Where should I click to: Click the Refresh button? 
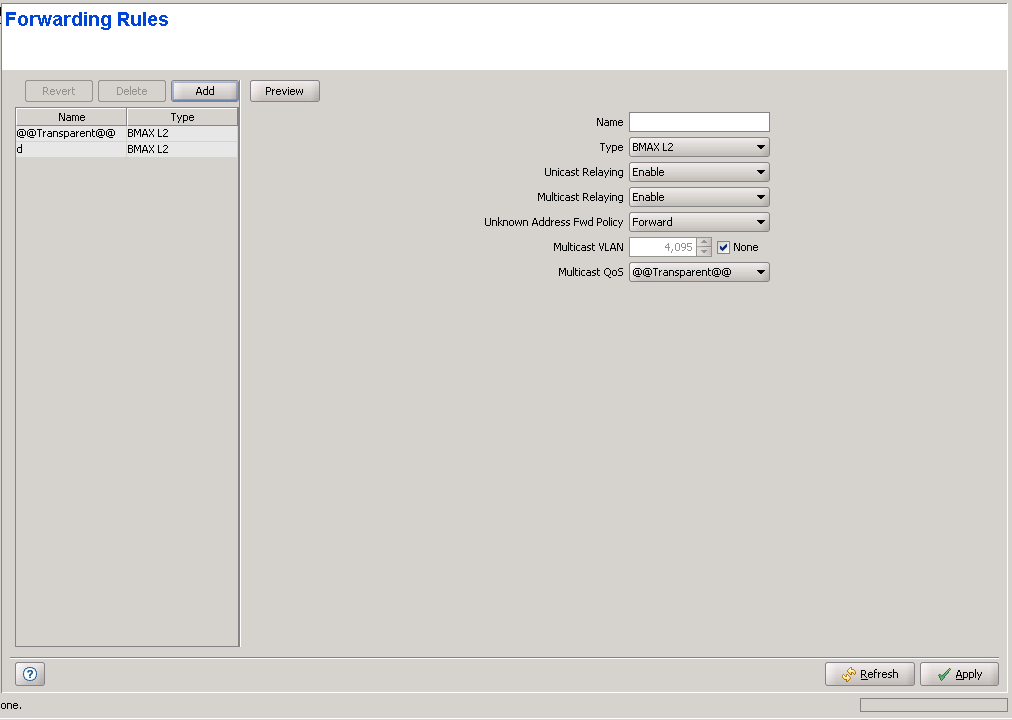(869, 675)
